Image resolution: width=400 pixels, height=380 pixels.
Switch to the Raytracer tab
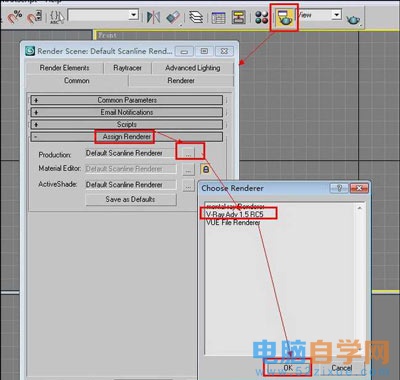point(127,68)
